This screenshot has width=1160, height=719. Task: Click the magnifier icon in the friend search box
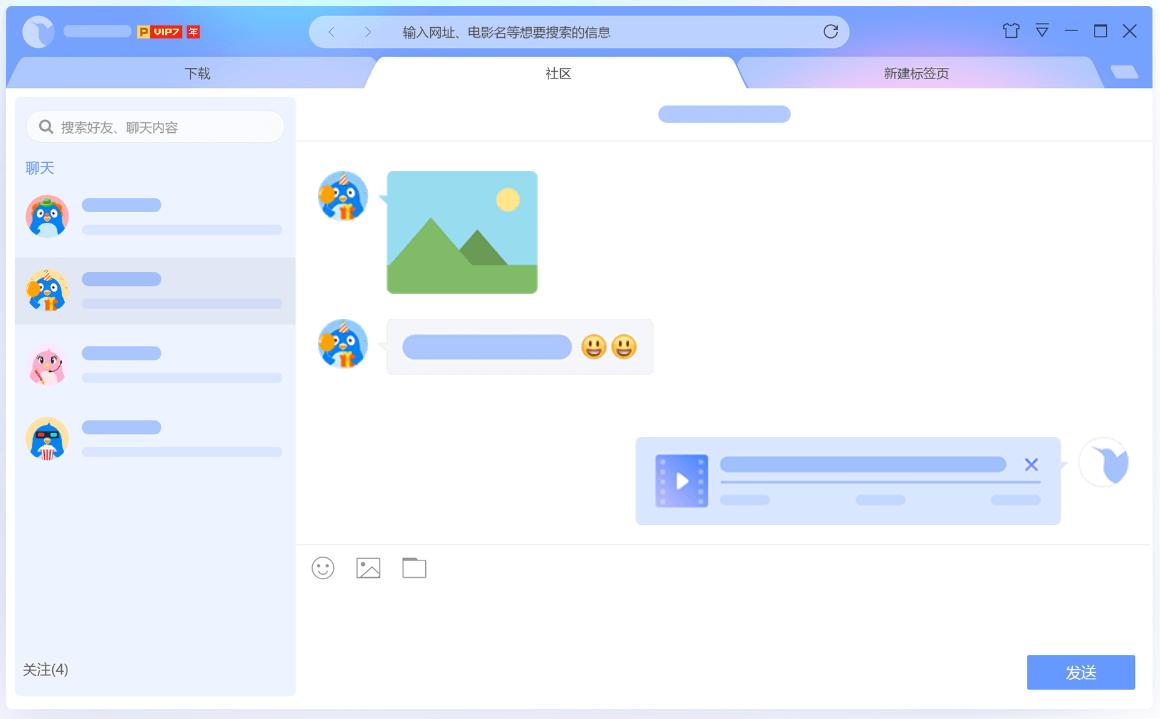pyautogui.click(x=46, y=127)
